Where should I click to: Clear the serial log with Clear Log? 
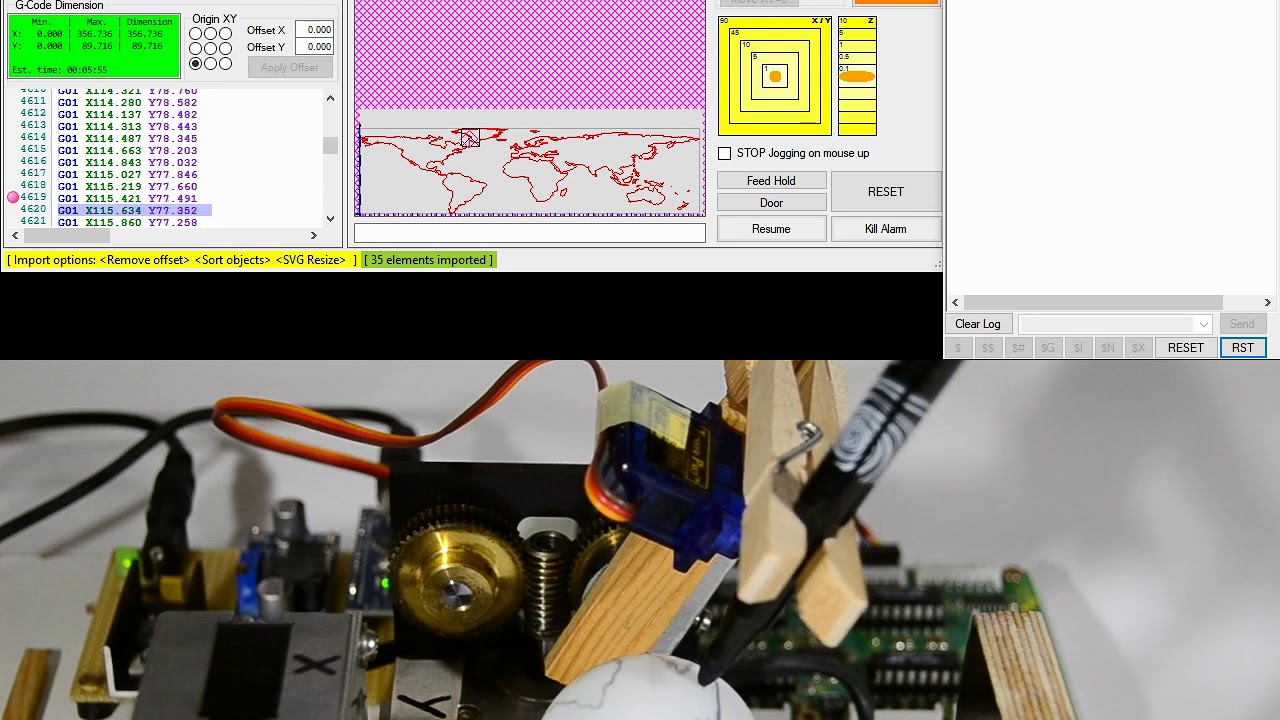pos(978,324)
